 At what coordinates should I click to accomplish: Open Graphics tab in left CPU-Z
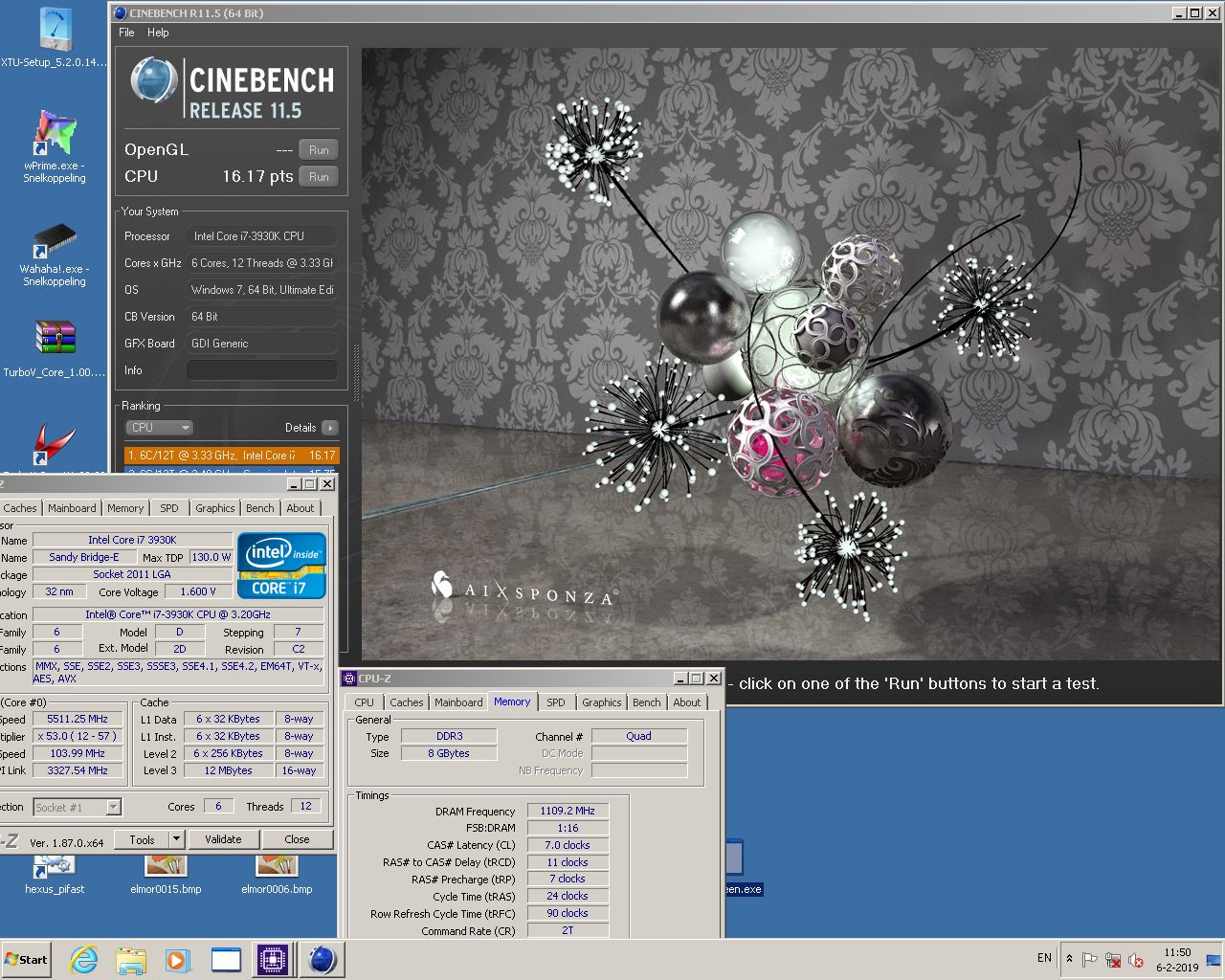coord(214,508)
